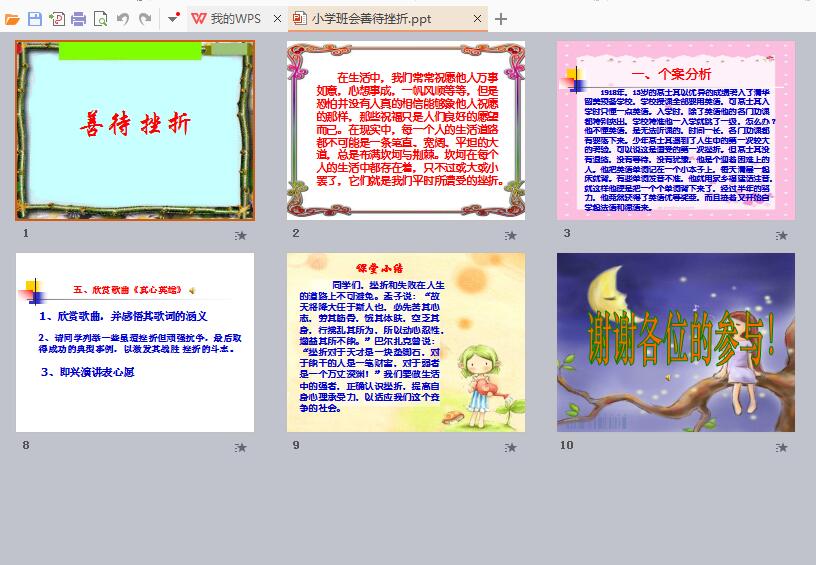Click the Print Preview icon
Screen dimensions: 816x565
100,20
